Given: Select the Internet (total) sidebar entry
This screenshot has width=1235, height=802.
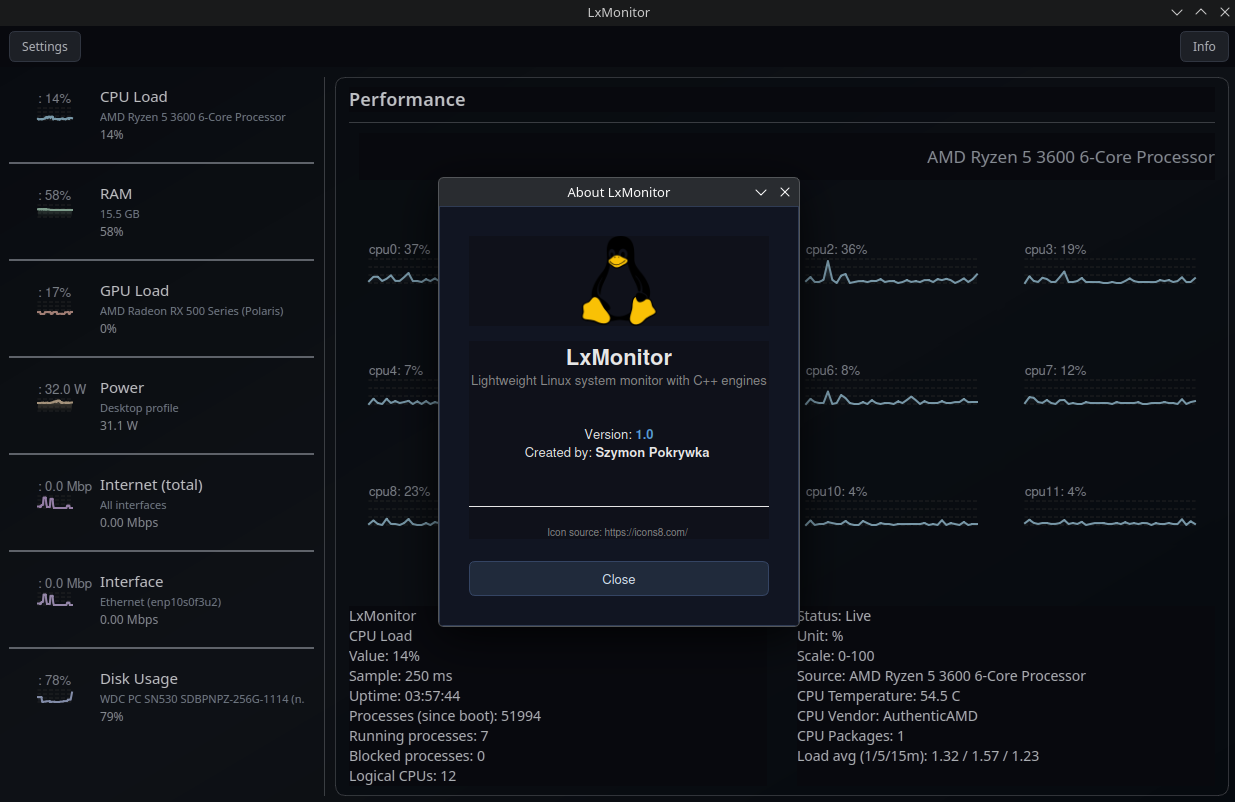Looking at the screenshot, I should click(x=162, y=503).
